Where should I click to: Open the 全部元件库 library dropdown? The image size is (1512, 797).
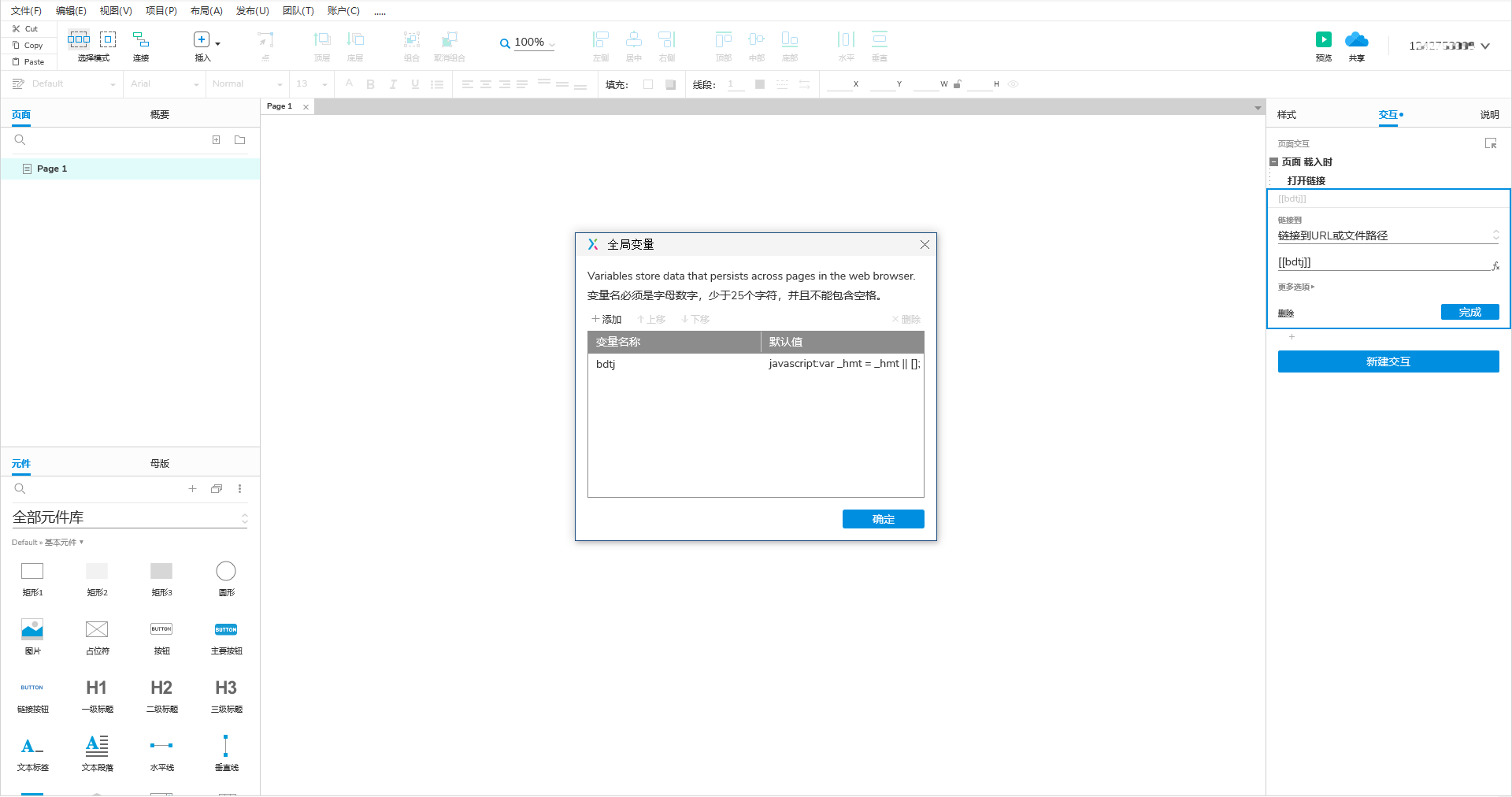pyautogui.click(x=131, y=517)
